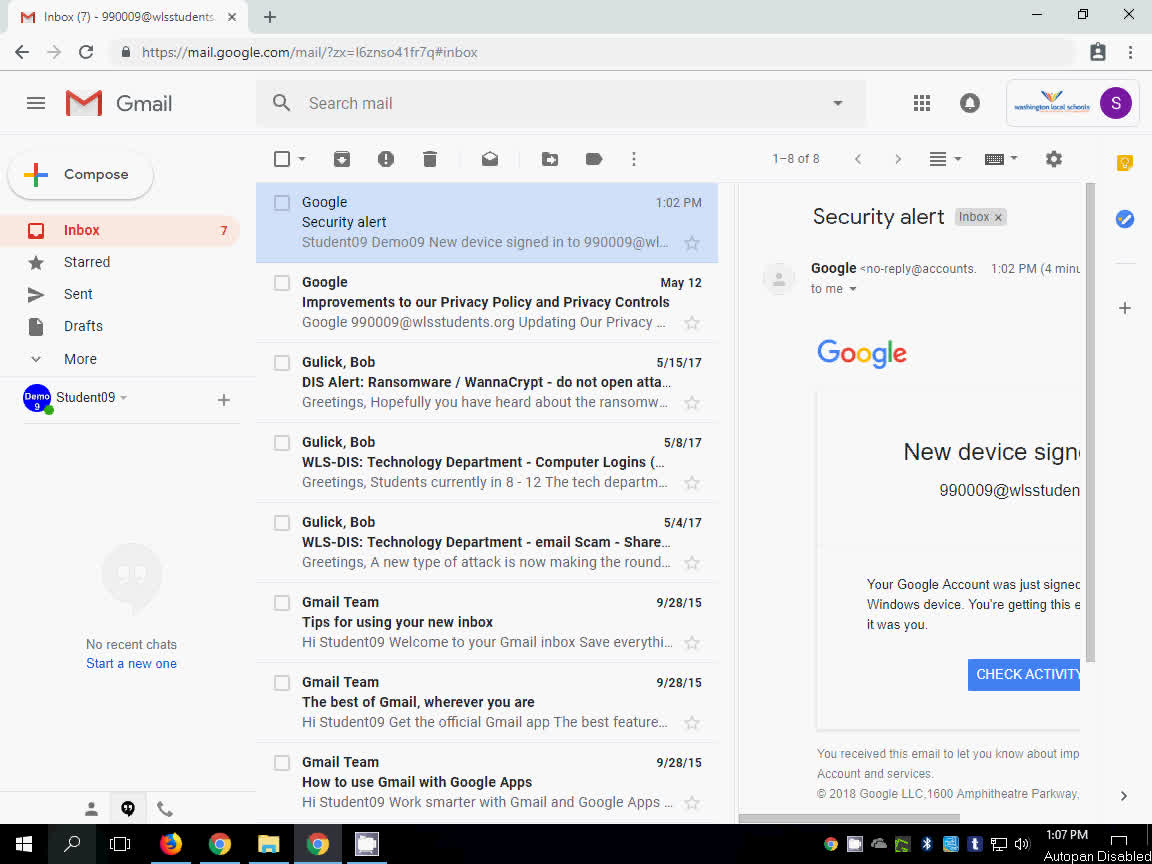Delete the selected conversation
1152x864 pixels.
tap(430, 158)
